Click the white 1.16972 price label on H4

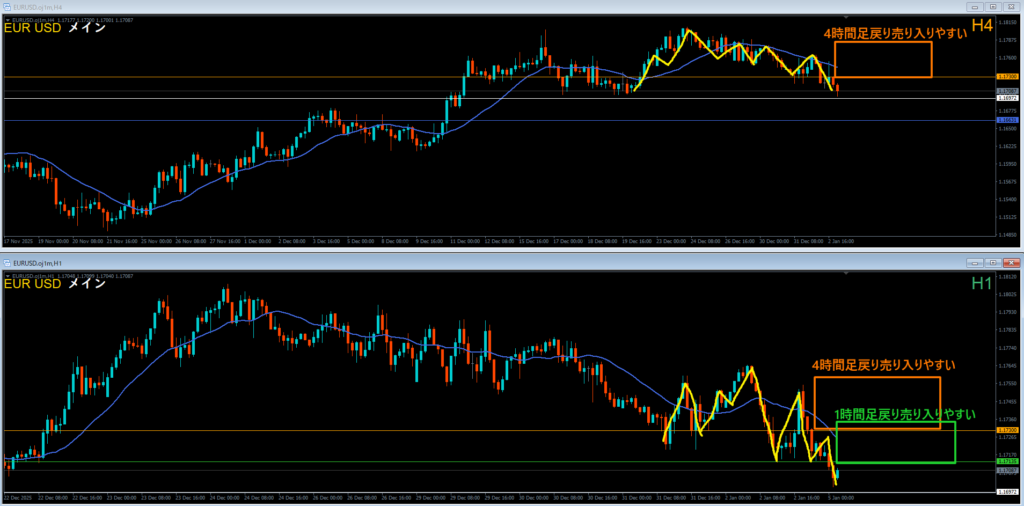(1007, 98)
